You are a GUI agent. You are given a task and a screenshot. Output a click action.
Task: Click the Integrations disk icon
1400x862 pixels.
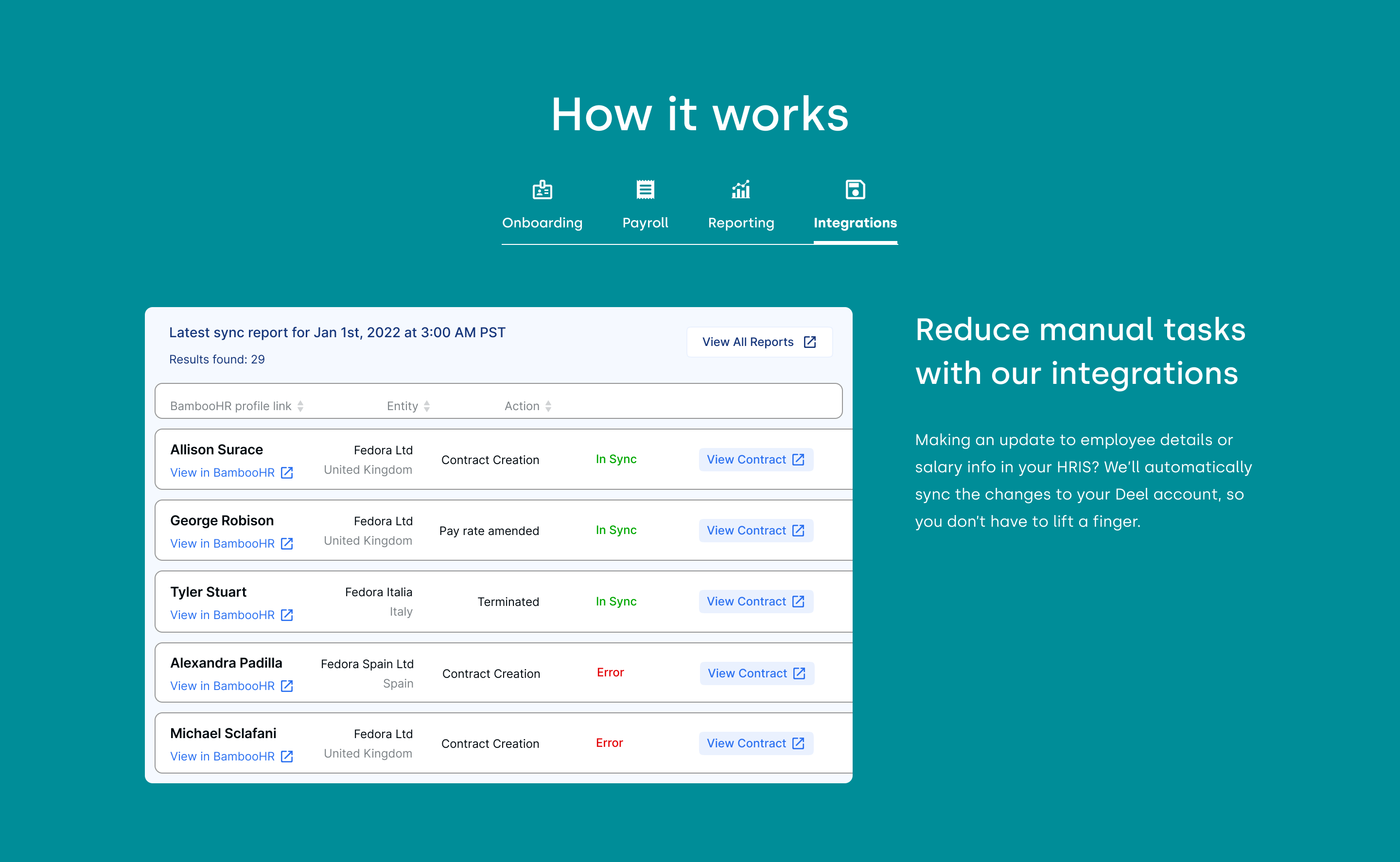[x=855, y=190]
